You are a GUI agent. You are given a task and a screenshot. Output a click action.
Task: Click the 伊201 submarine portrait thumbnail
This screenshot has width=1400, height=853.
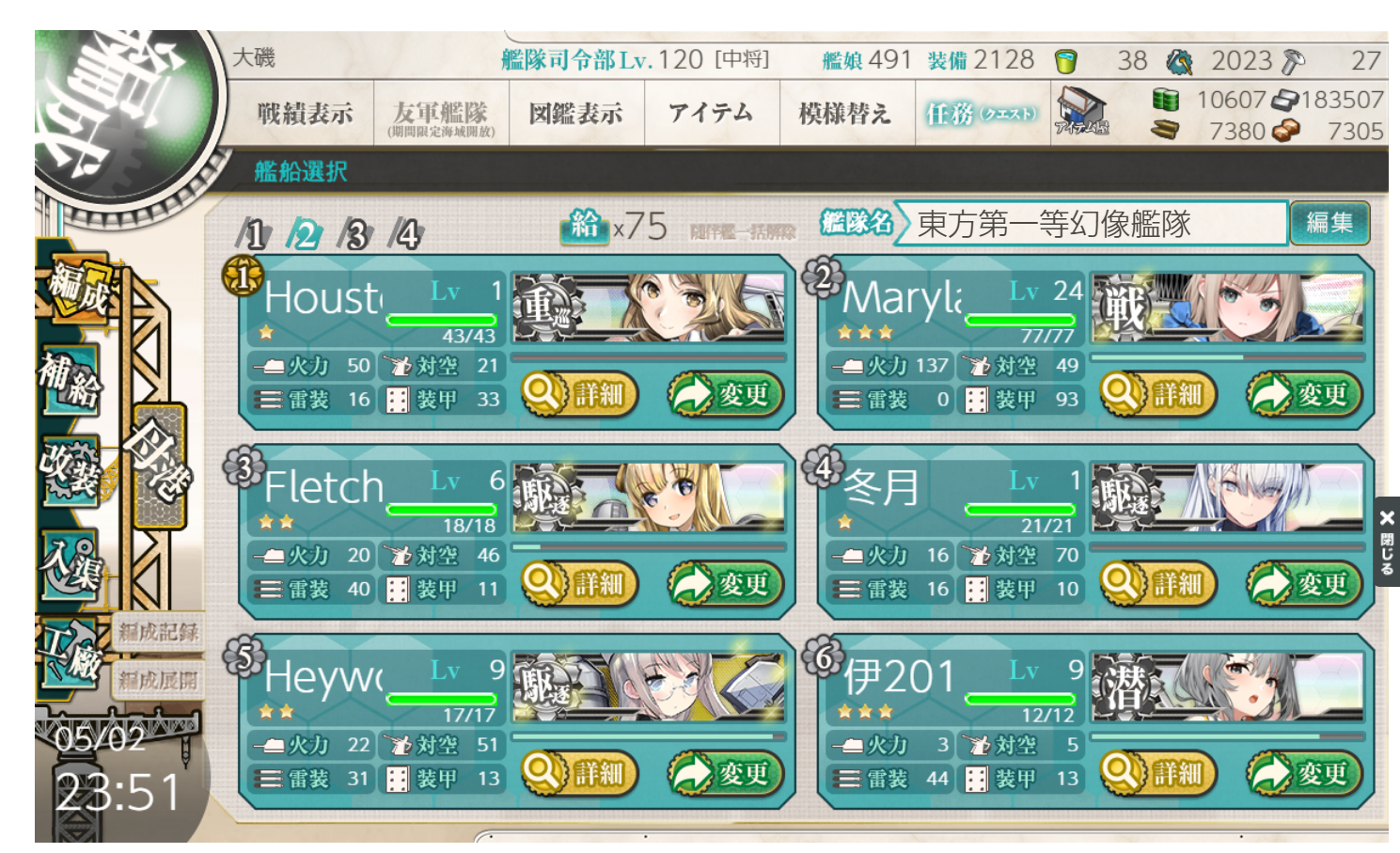(x=1226, y=686)
